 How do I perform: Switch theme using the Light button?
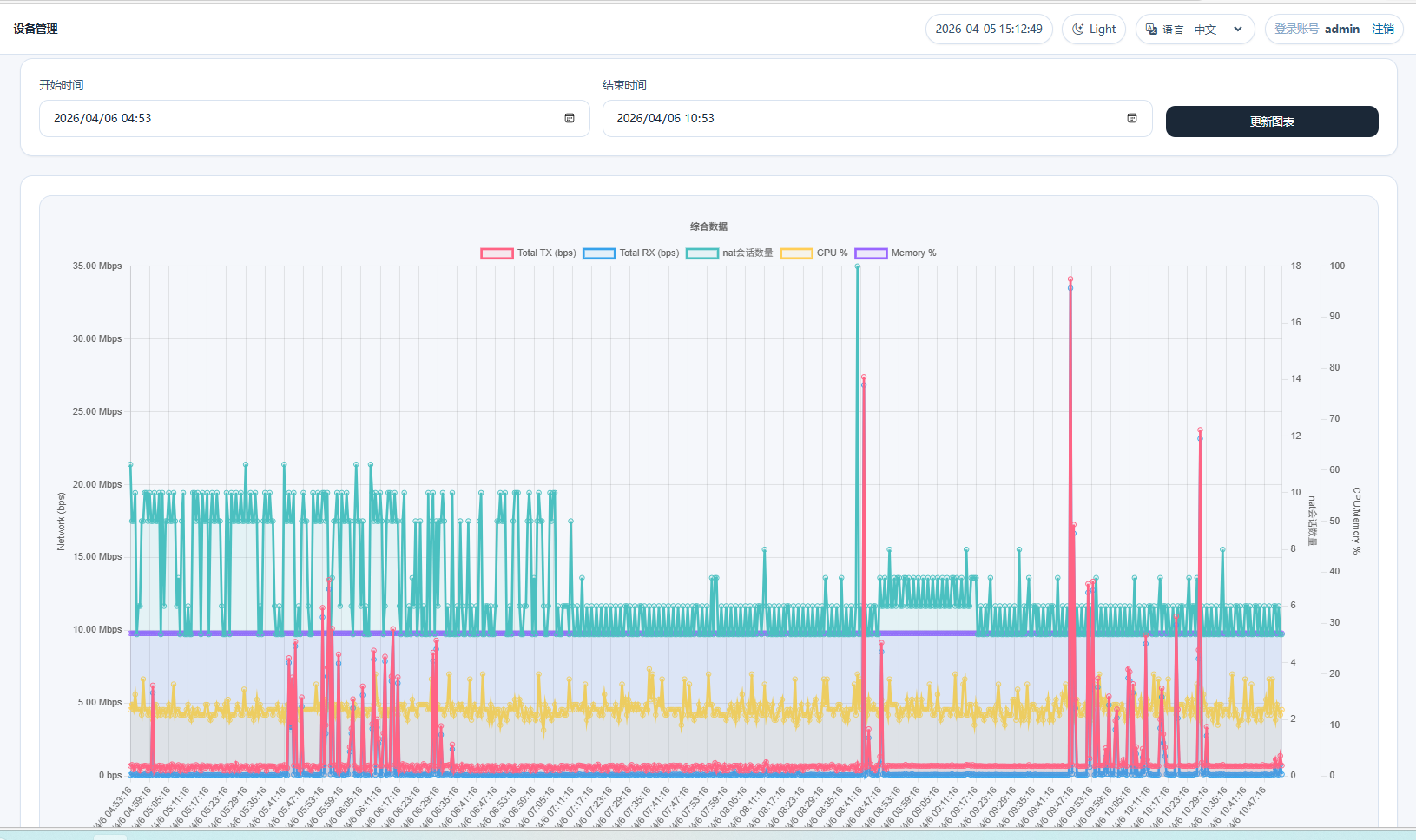pyautogui.click(x=1094, y=30)
